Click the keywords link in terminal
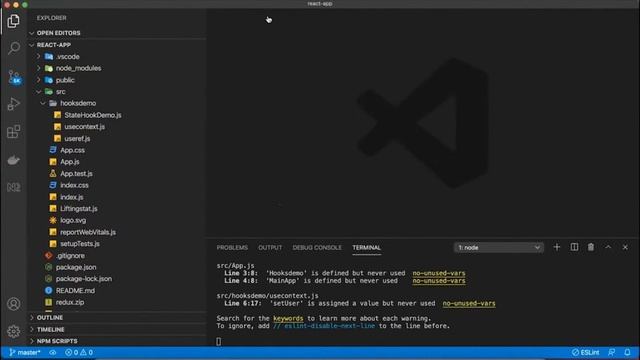This screenshot has width=640, height=360. [x=288, y=318]
